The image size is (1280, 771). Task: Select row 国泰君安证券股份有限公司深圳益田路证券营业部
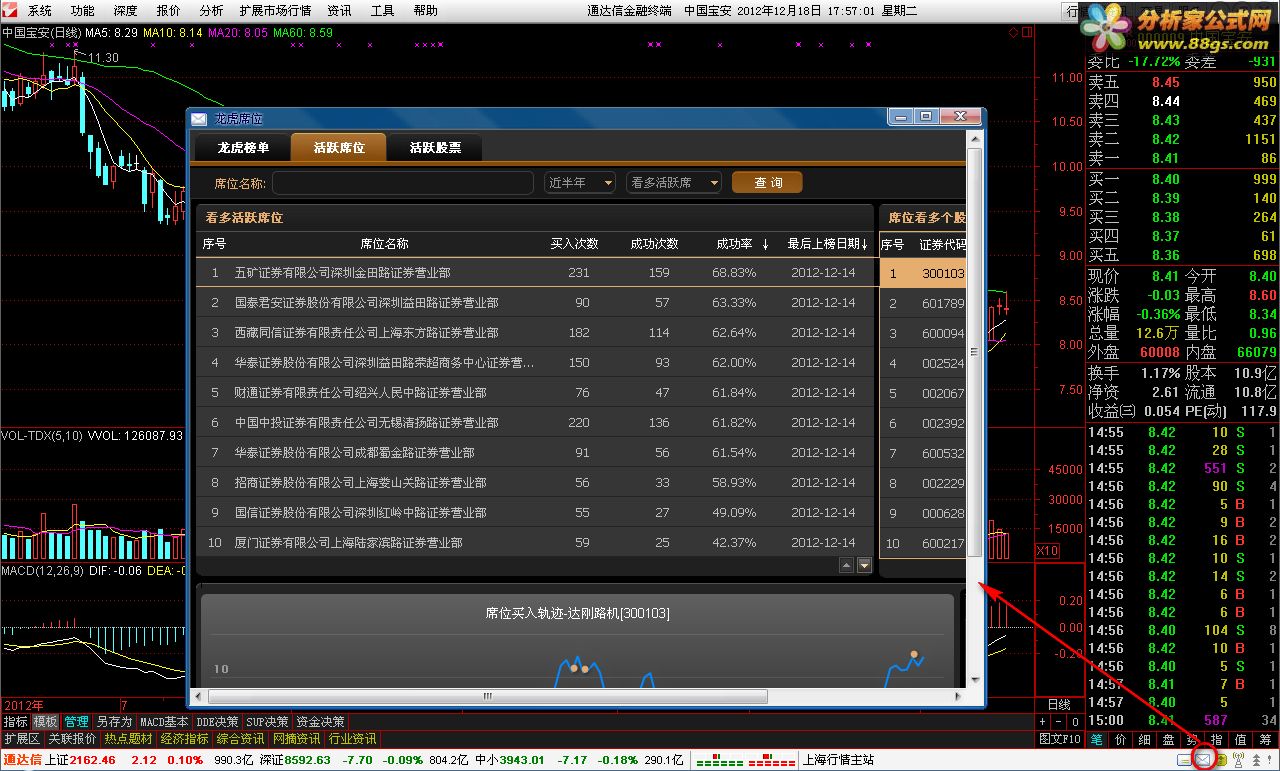coord(535,302)
